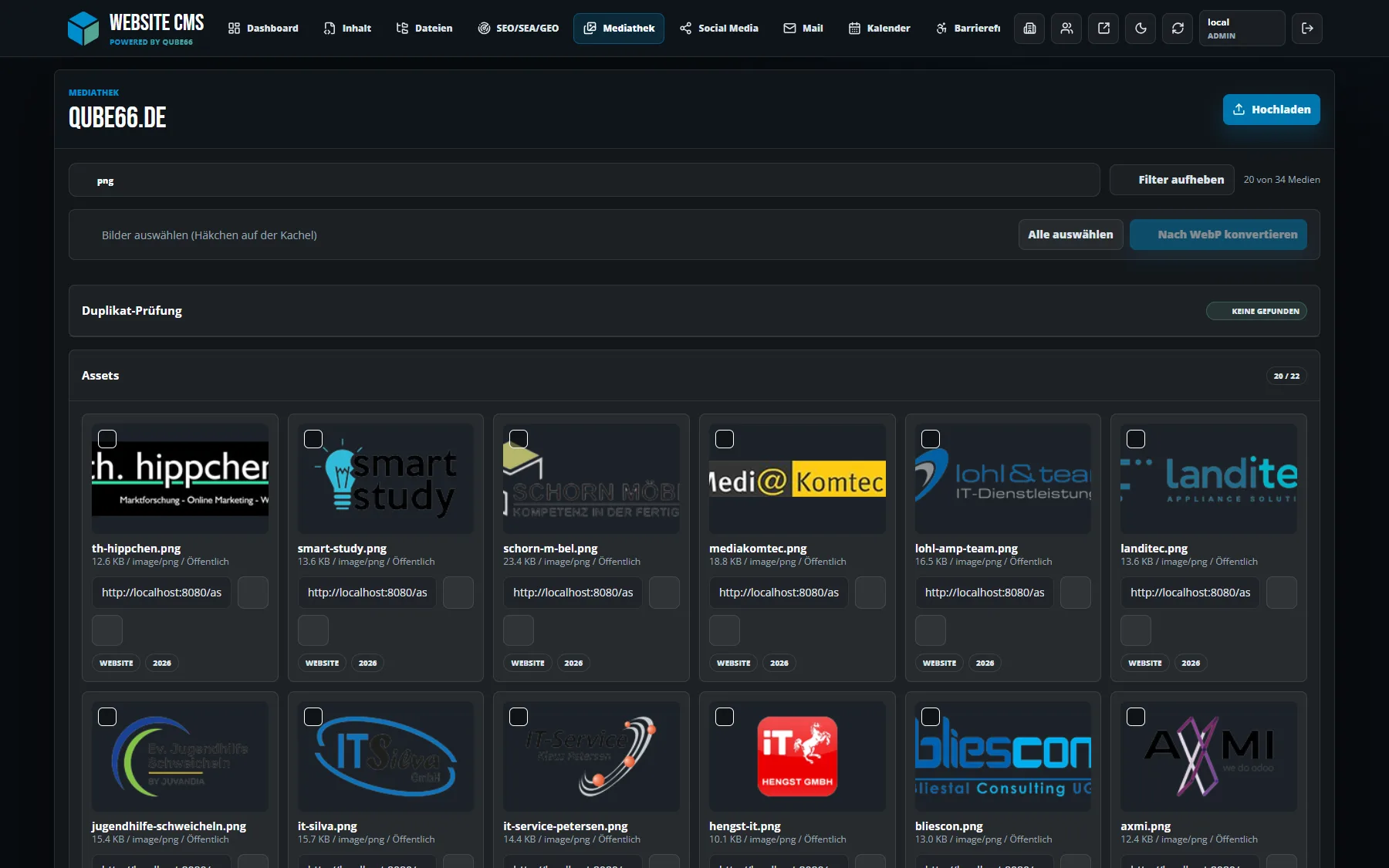This screenshot has height=868, width=1389.
Task: Click the 20 von 34 Medien counter
Action: [x=1282, y=180]
